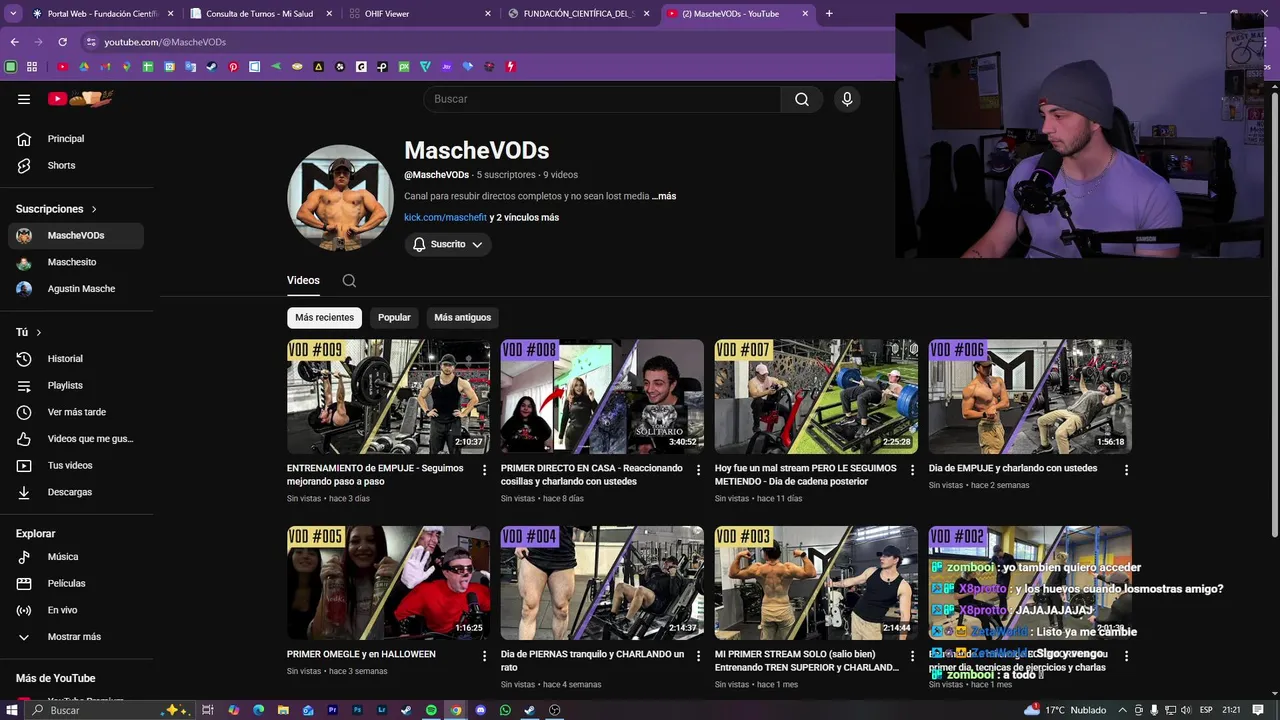Open Maschesito subscription in the sidebar
The image size is (1280, 720).
point(76,262)
